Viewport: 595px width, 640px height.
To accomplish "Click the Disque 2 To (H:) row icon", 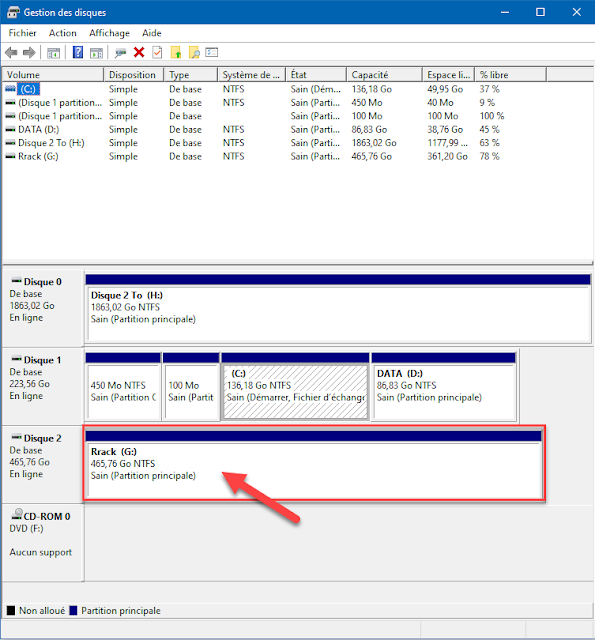I will click(x=11, y=143).
